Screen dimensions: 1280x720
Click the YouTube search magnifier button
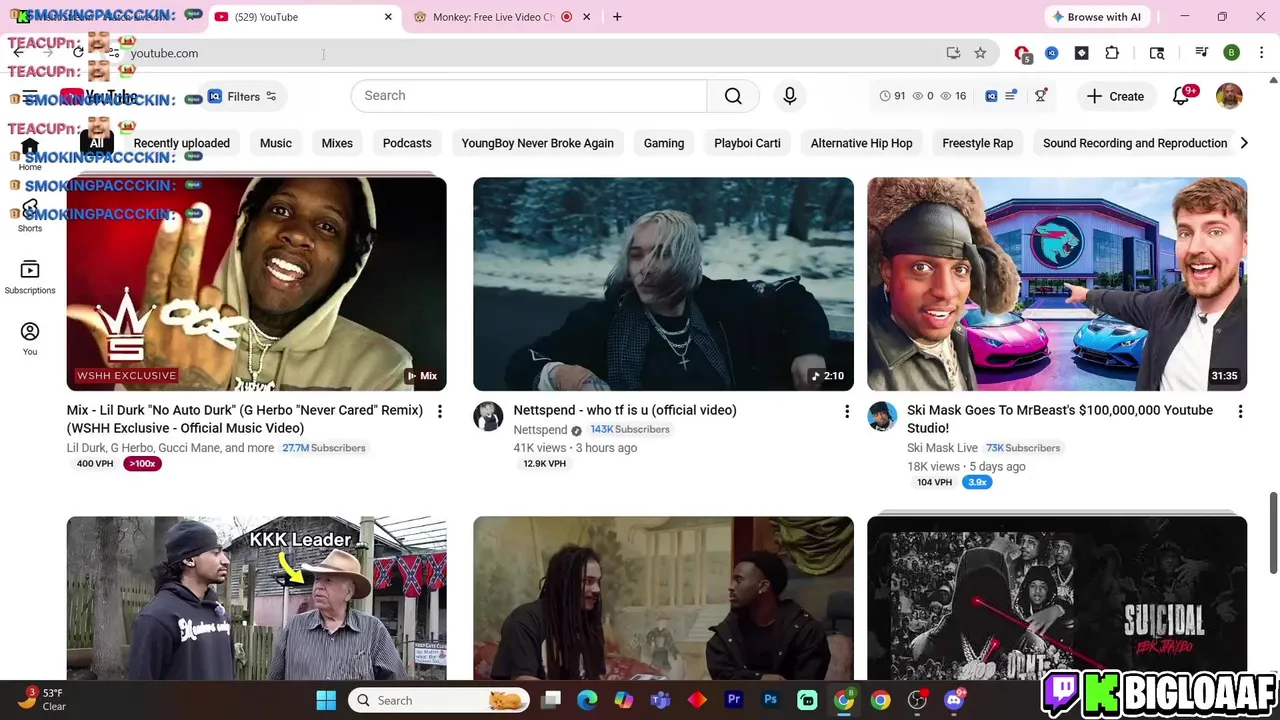[x=733, y=96]
